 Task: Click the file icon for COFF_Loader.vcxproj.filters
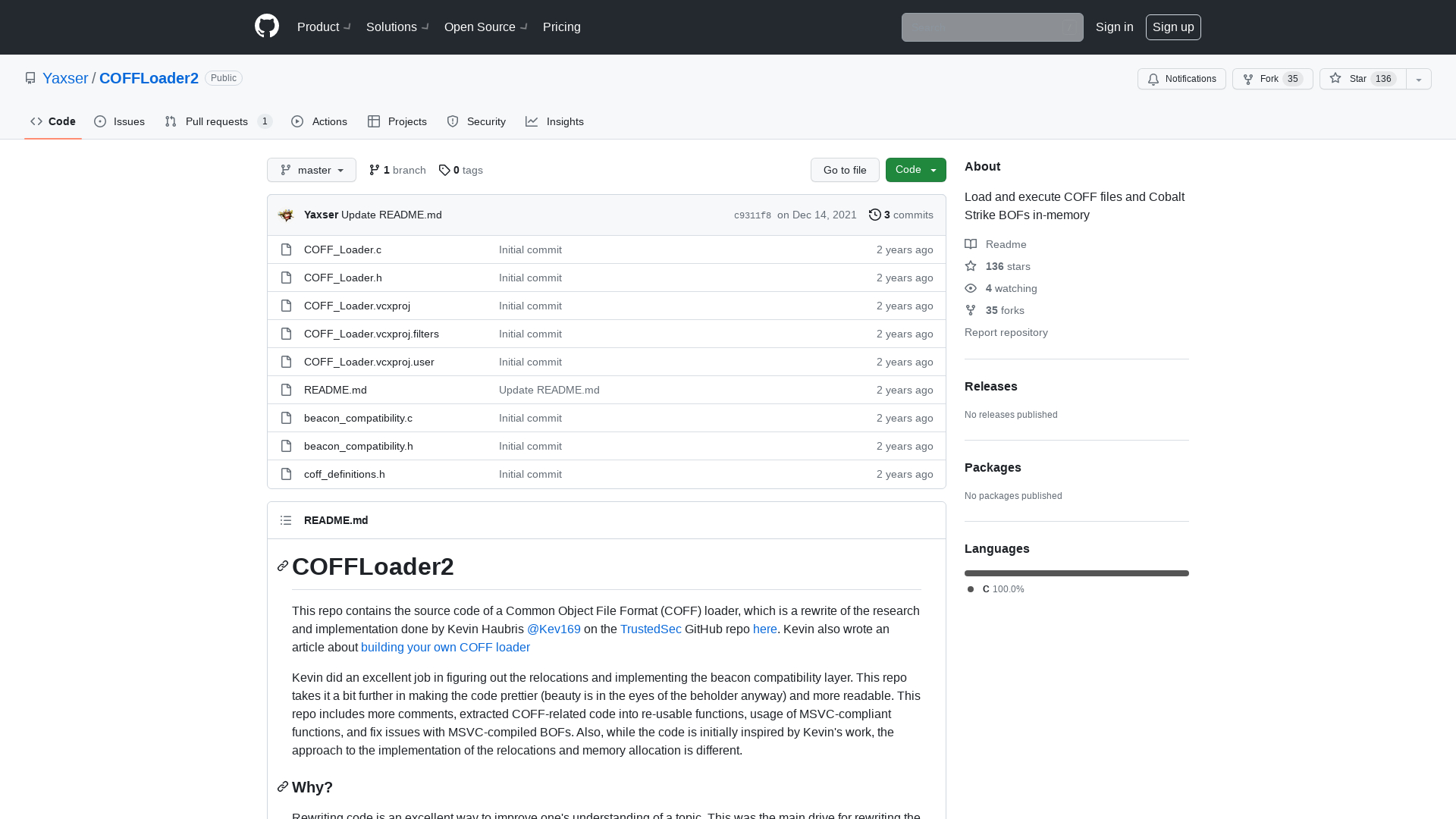click(286, 334)
